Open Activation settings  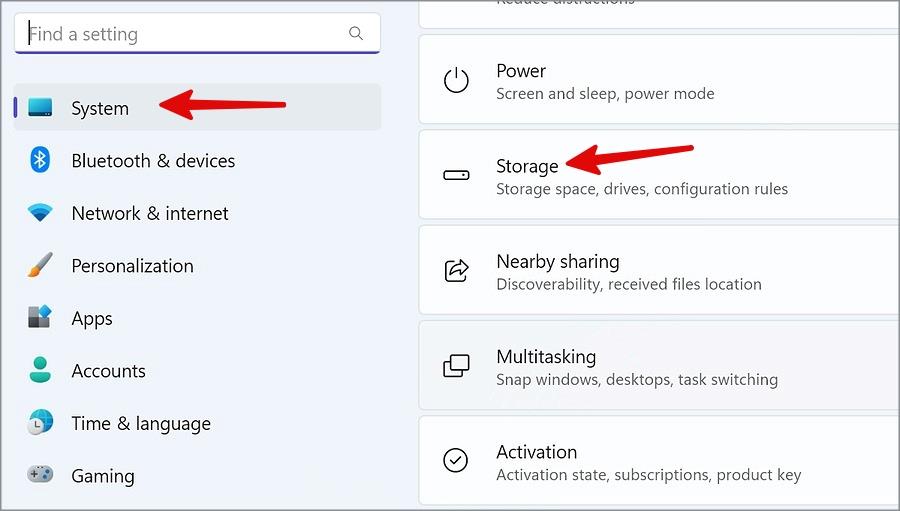coord(659,460)
